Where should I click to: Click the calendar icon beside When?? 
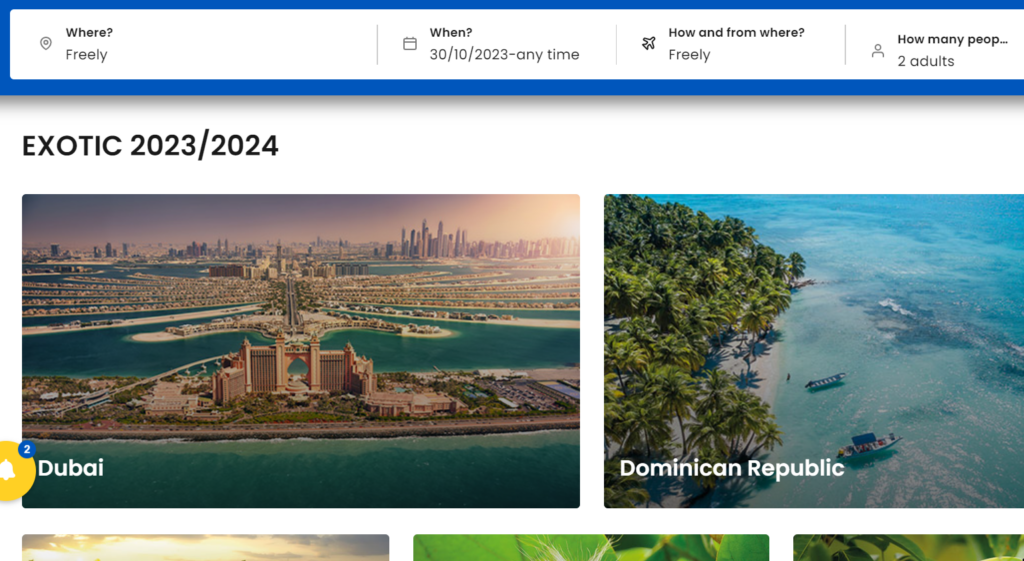[409, 44]
